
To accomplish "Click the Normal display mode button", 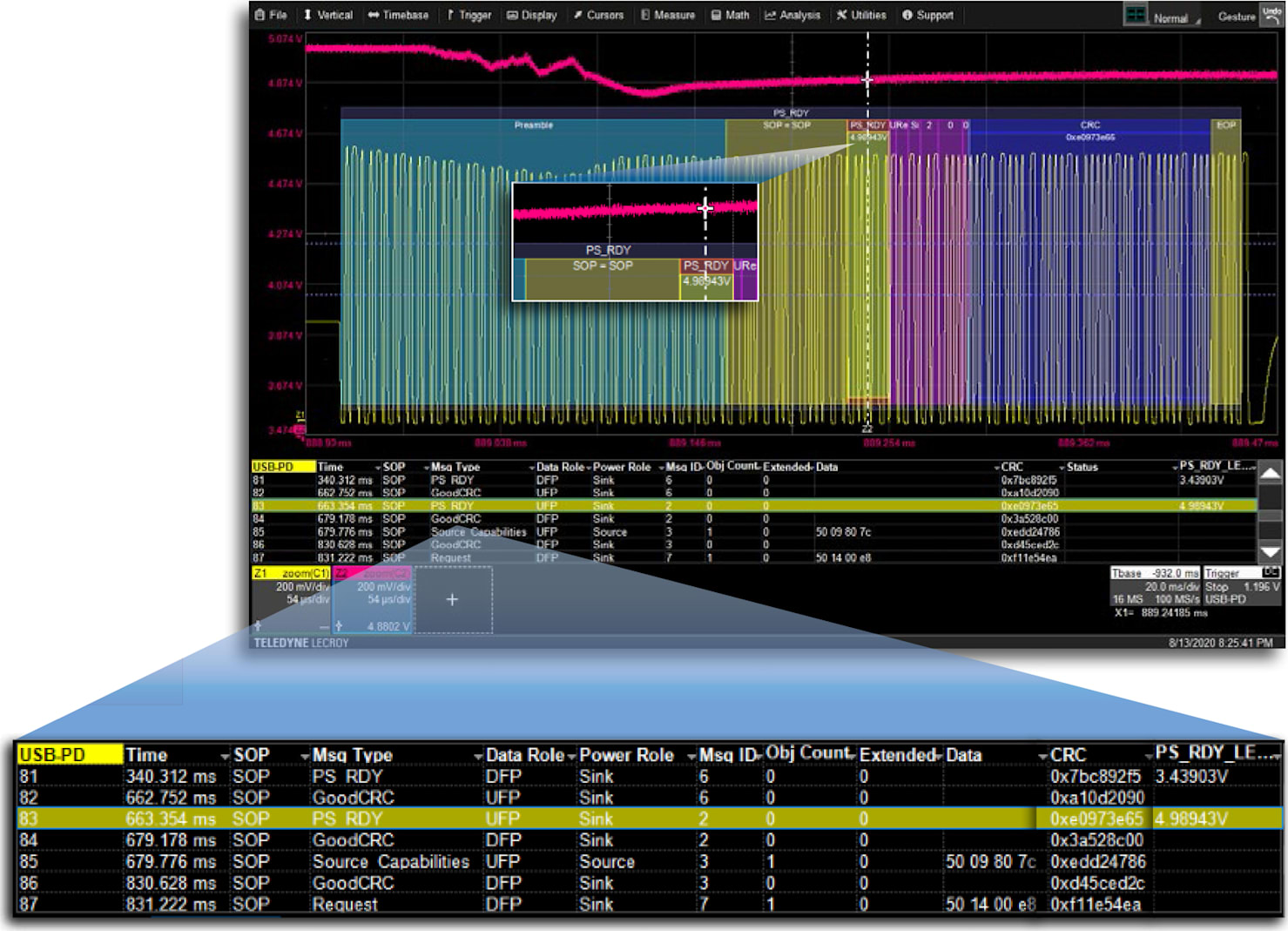I will point(1171,17).
